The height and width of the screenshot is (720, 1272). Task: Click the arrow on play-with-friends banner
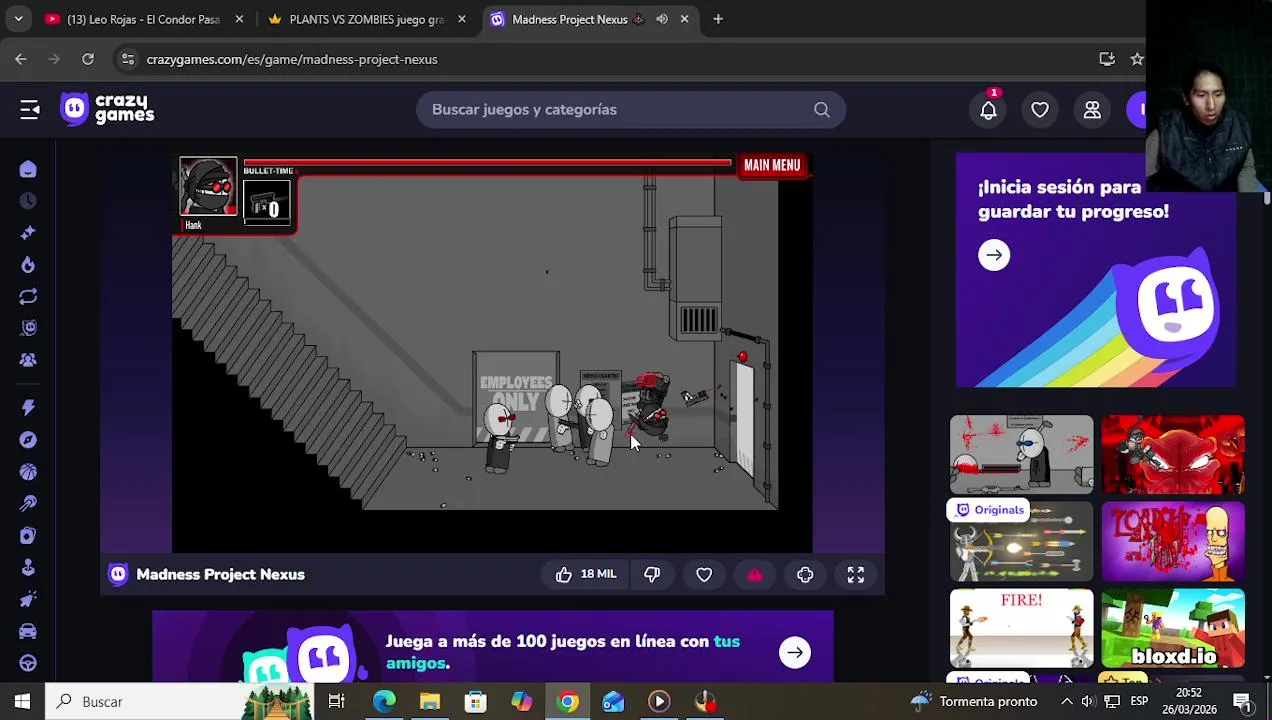(x=795, y=652)
